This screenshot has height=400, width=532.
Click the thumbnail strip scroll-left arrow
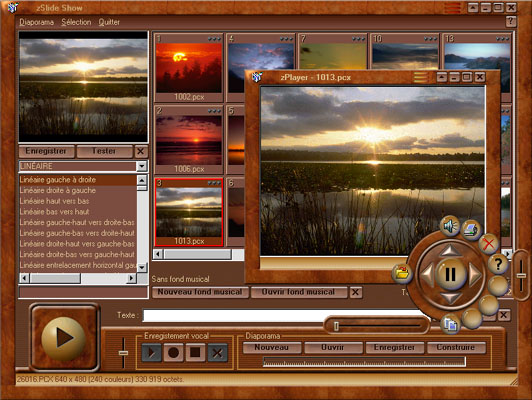[158, 254]
